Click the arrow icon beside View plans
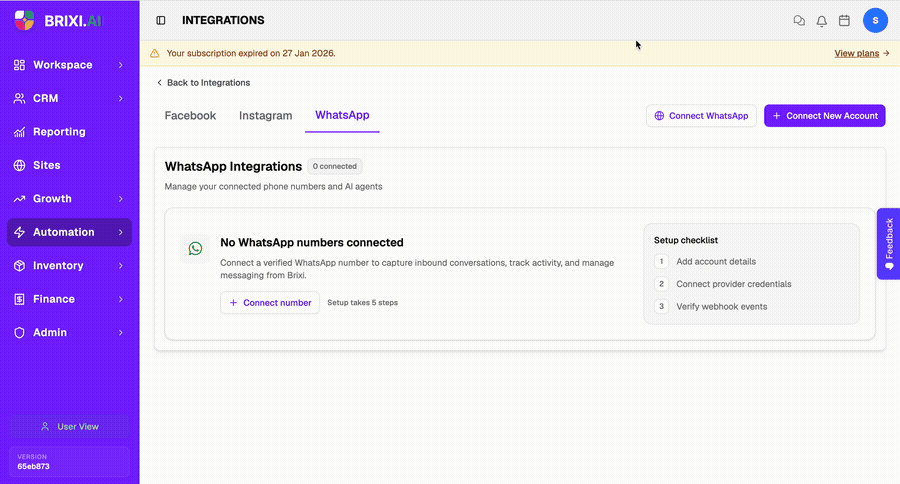The image size is (900, 484). [886, 53]
